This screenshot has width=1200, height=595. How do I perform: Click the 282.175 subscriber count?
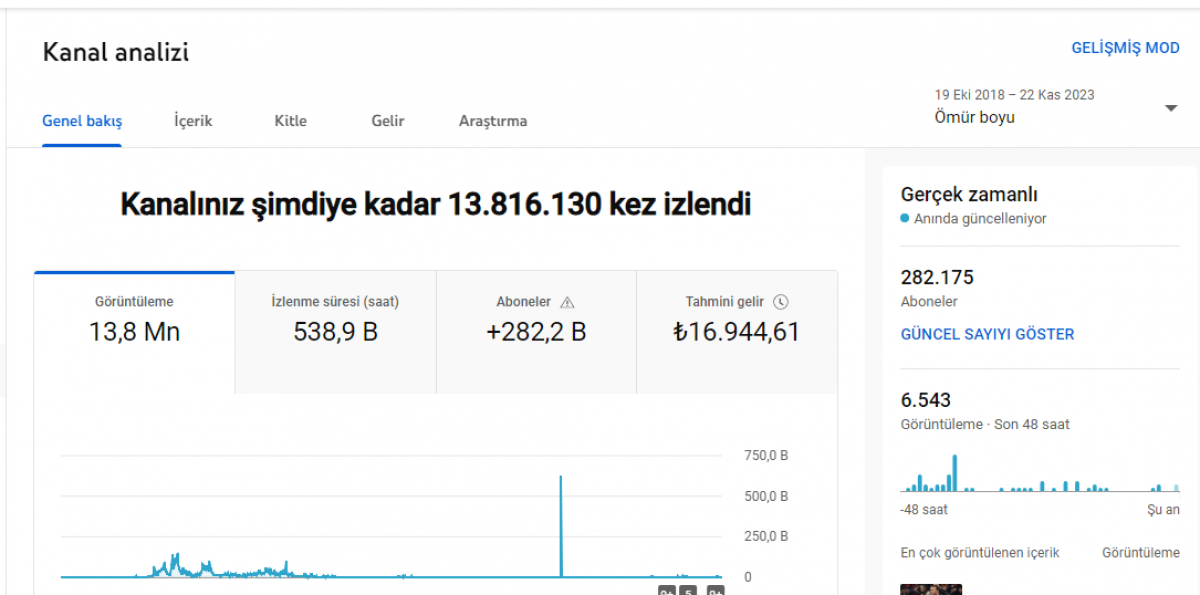pyautogui.click(x=937, y=277)
